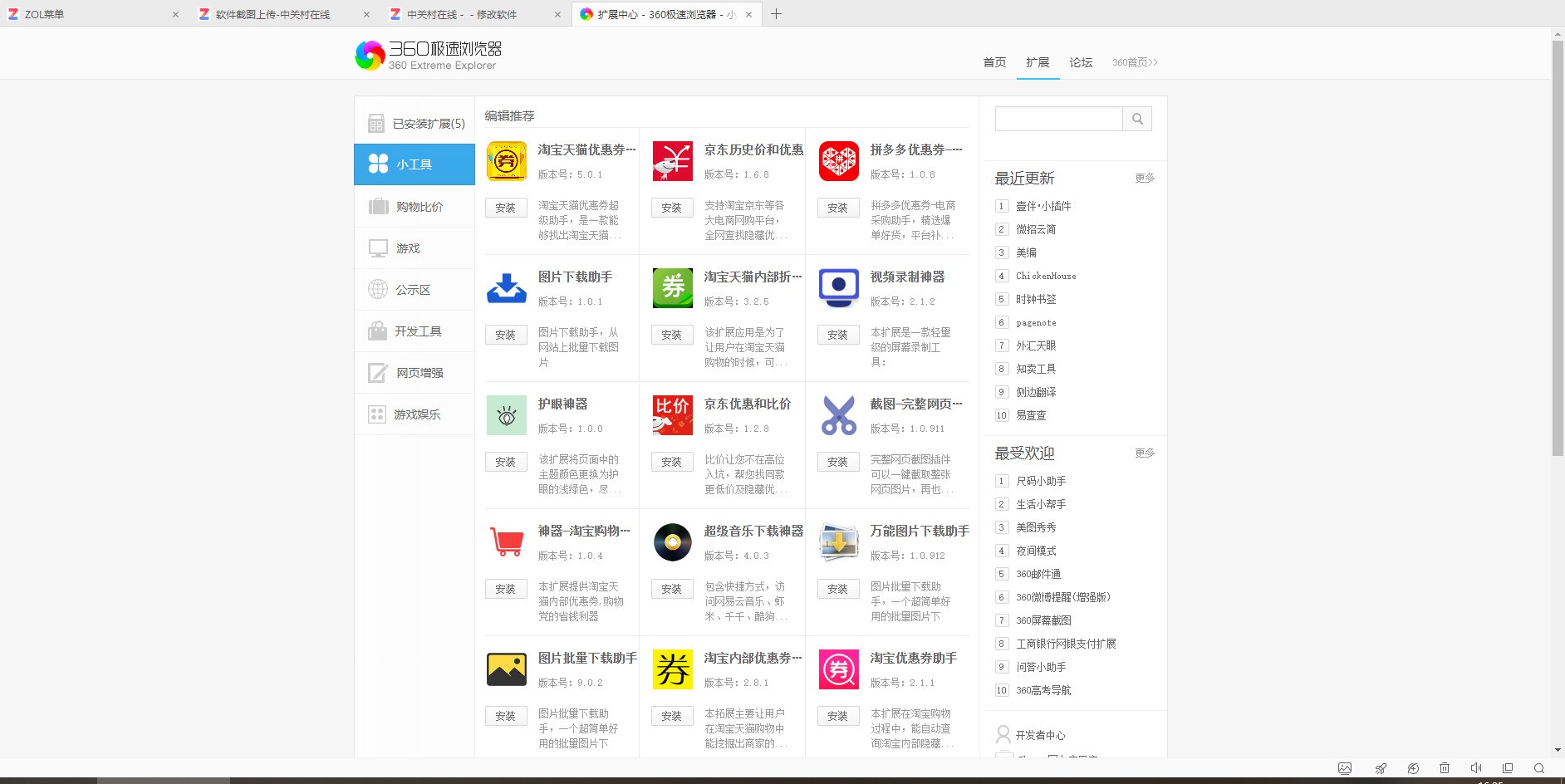1565x784 pixels.
Task: Click the search magnifier icon
Action: [1136, 118]
